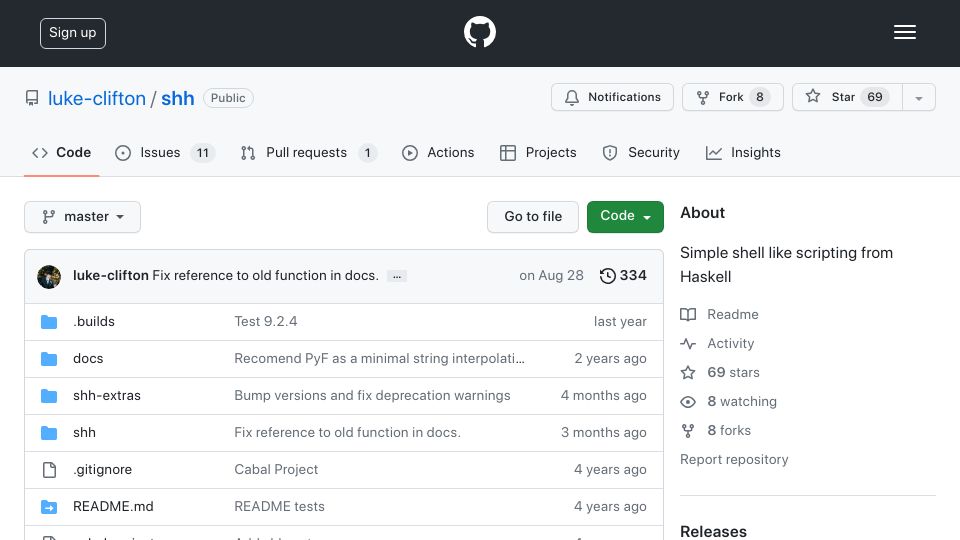Fork the repository with the Fork button
This screenshot has height=540, width=960.
point(733,97)
